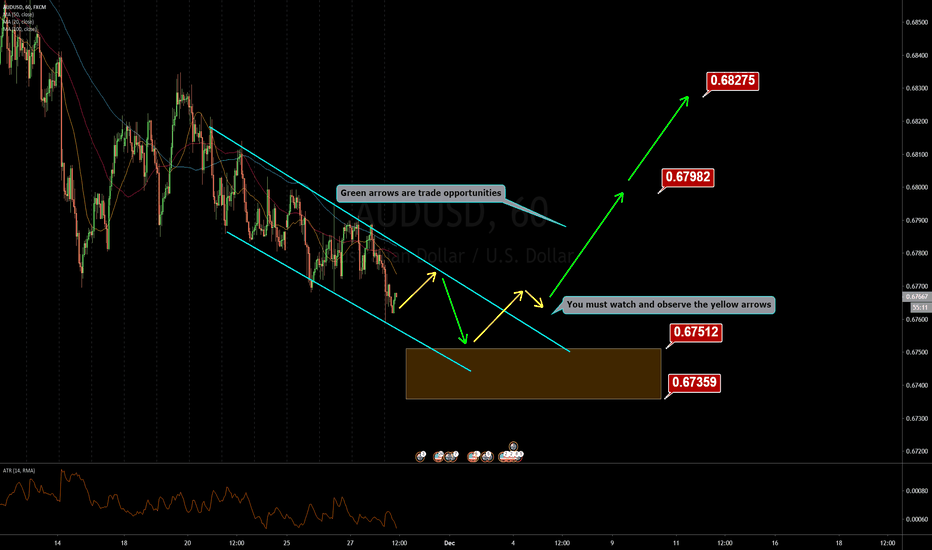Select the small yellow downward arrow near the callout
The width and height of the screenshot is (932, 550).
[x=540, y=299]
